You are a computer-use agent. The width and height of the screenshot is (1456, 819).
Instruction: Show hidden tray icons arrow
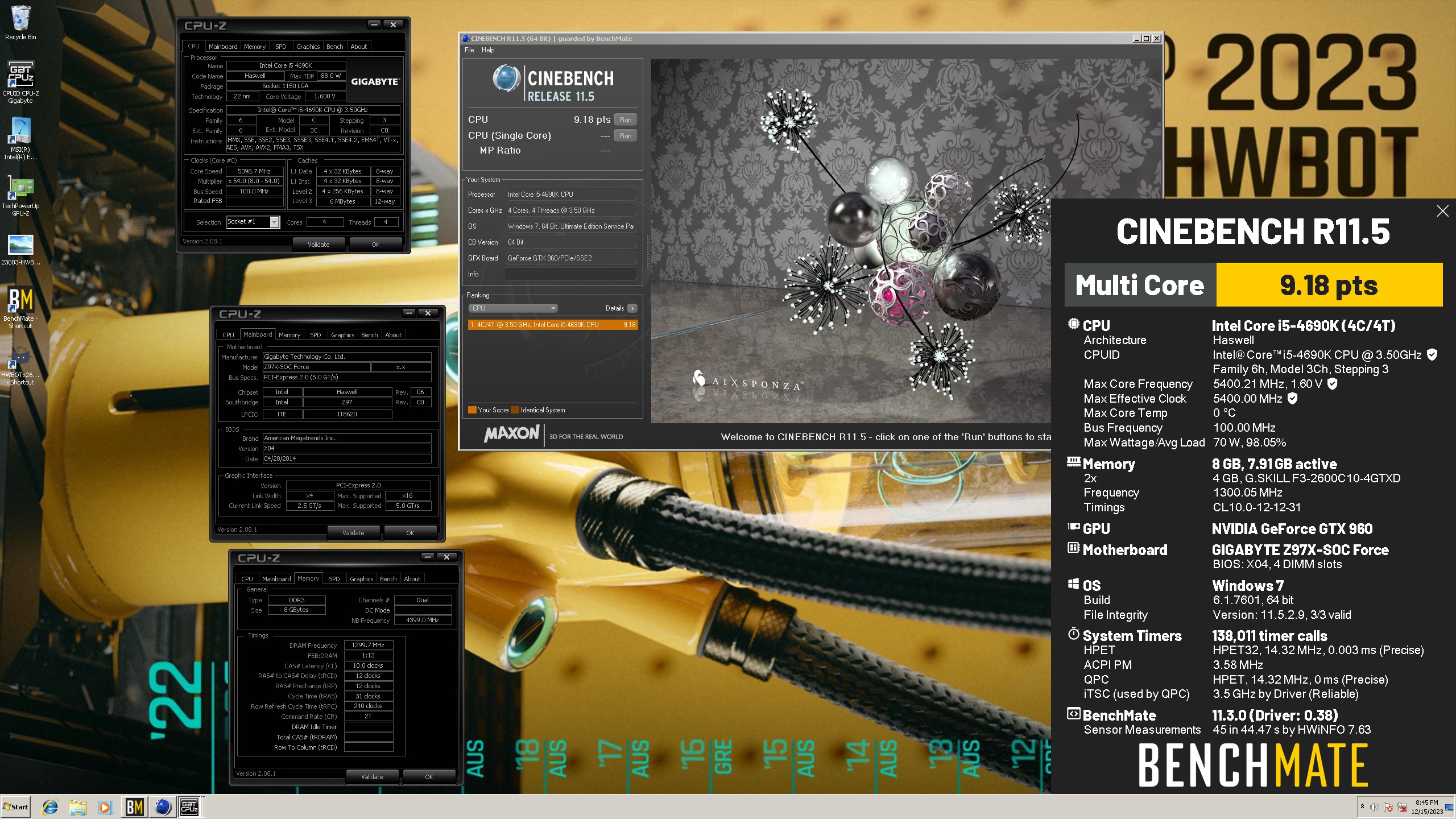1362,806
